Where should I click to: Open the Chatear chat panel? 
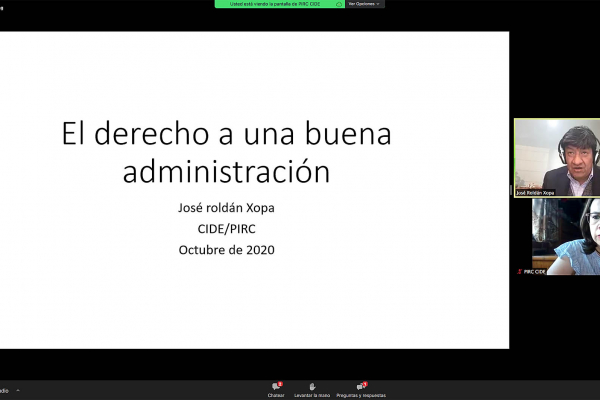pyautogui.click(x=276, y=390)
